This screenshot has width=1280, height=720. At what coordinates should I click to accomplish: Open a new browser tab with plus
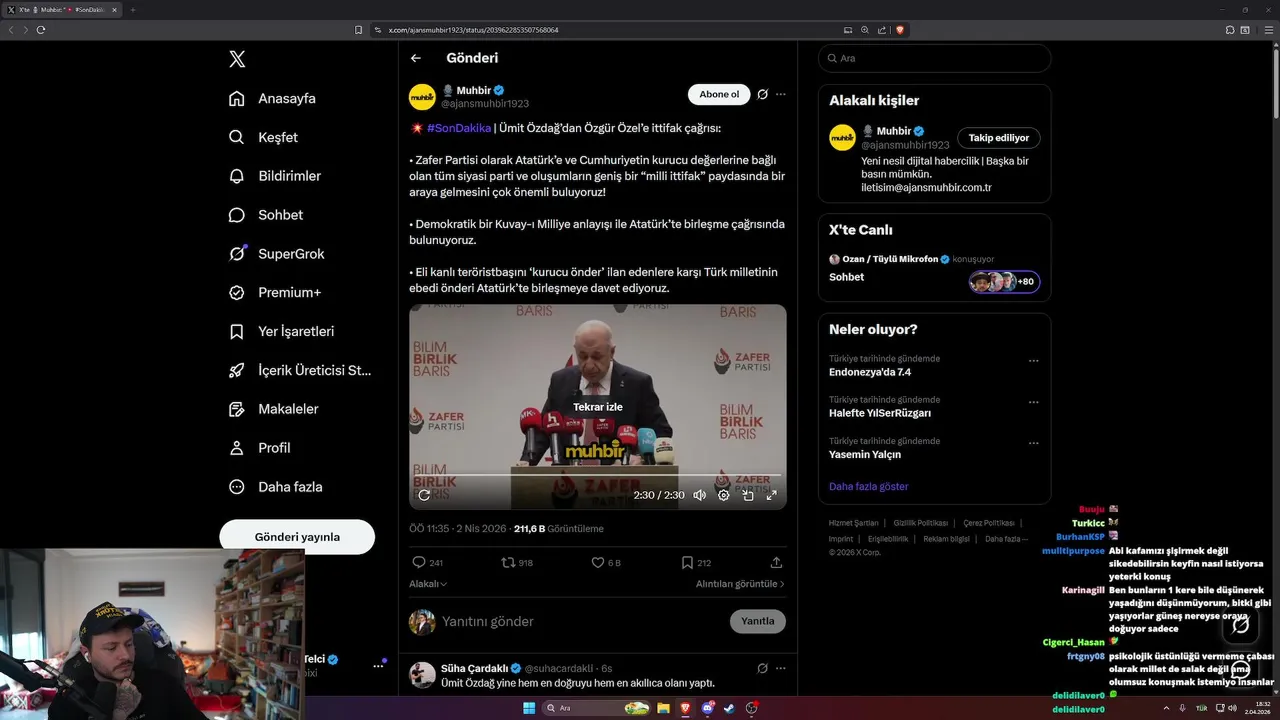(x=132, y=10)
